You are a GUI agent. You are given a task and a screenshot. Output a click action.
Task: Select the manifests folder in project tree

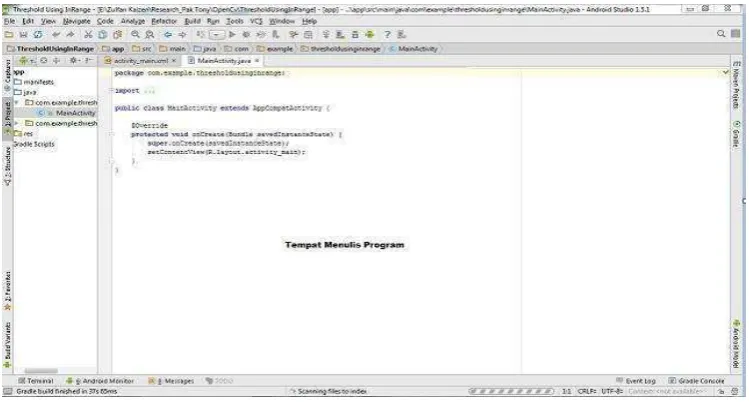34,82
